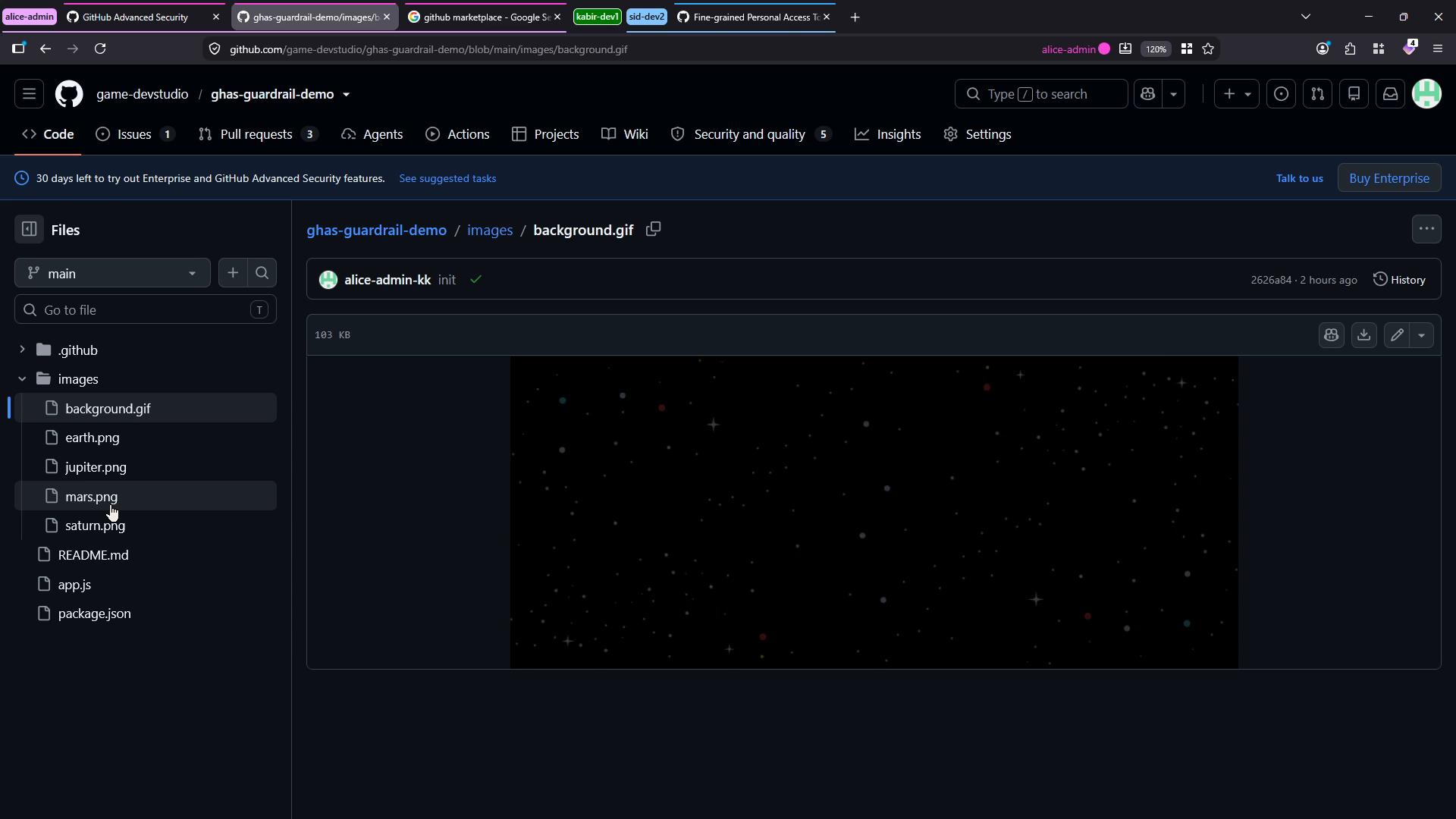This screenshot has width=1456, height=819.
Task: Open the global navigation hamburger menu
Action: pyautogui.click(x=29, y=94)
